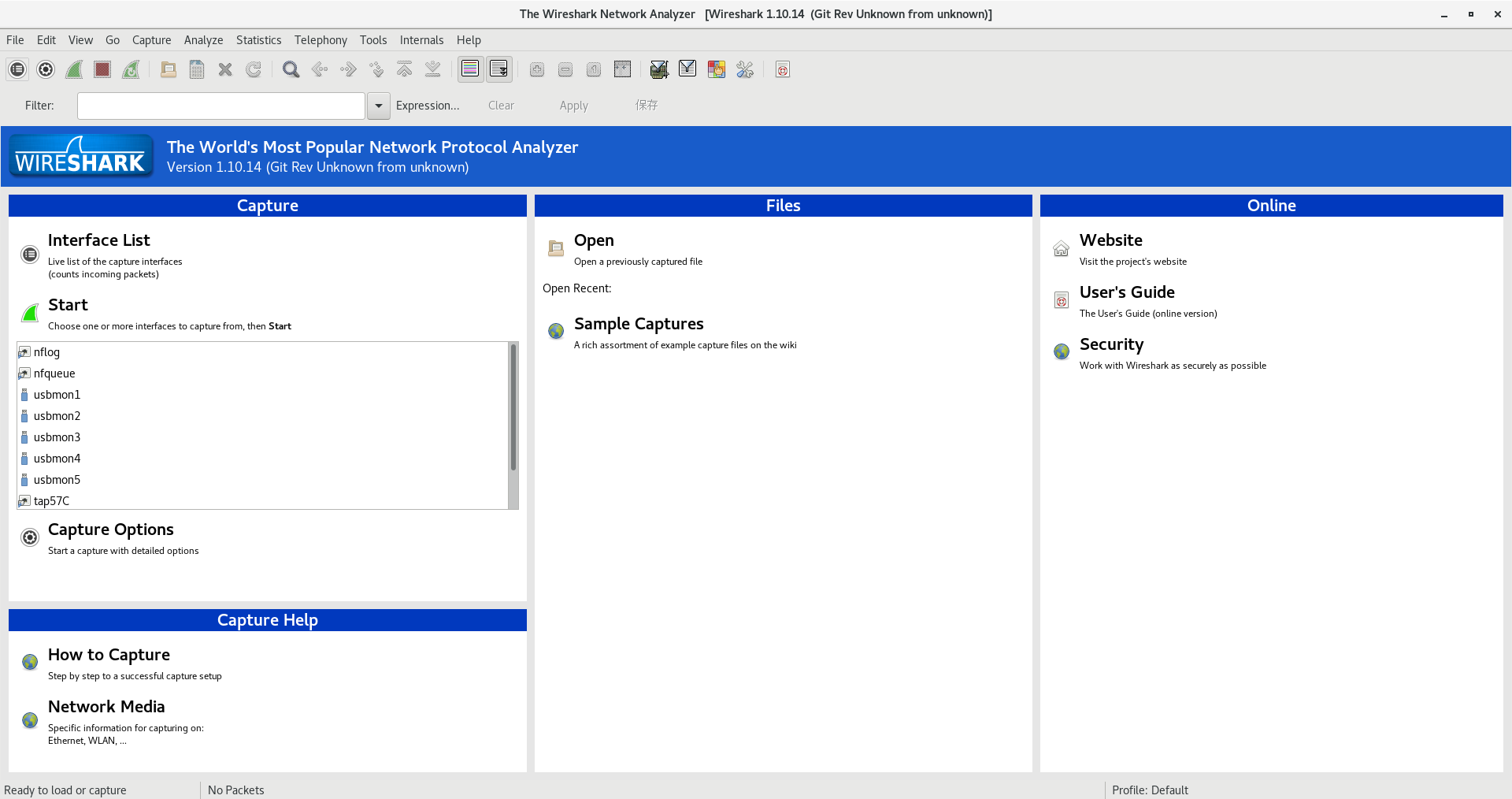The image size is (1512, 799).
Task: Click the go to packet number icon
Action: click(376, 69)
